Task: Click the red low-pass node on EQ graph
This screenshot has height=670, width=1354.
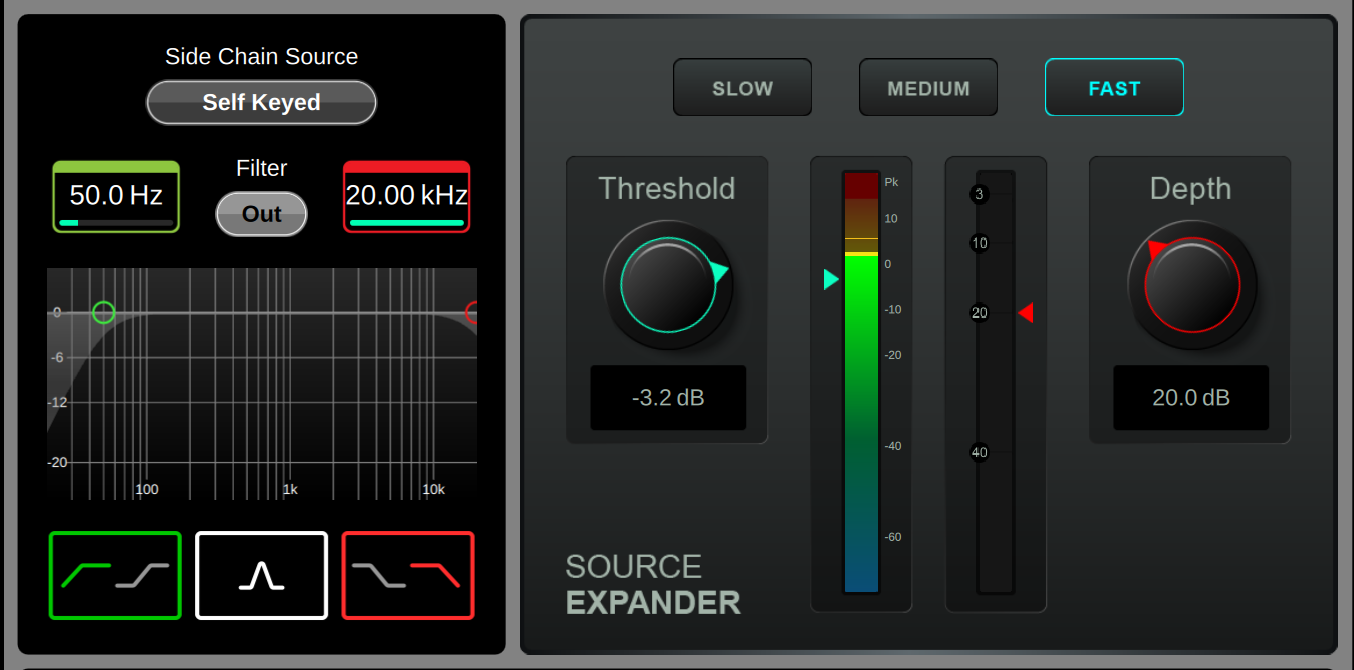Action: click(x=472, y=313)
